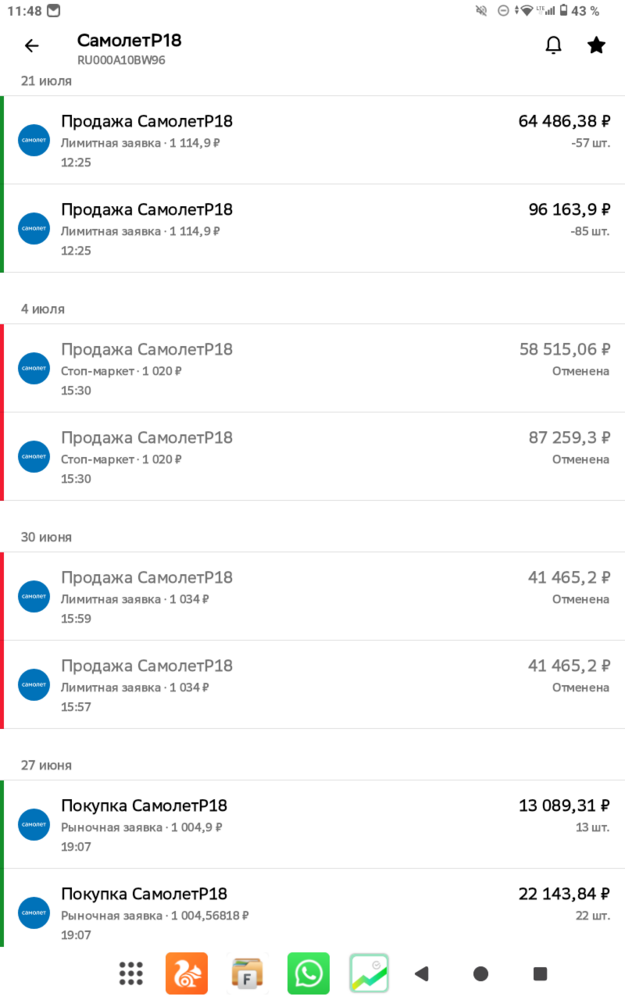This screenshot has height=1000, width=625.
Task: Go back with the top-left arrow
Action: click(31, 45)
